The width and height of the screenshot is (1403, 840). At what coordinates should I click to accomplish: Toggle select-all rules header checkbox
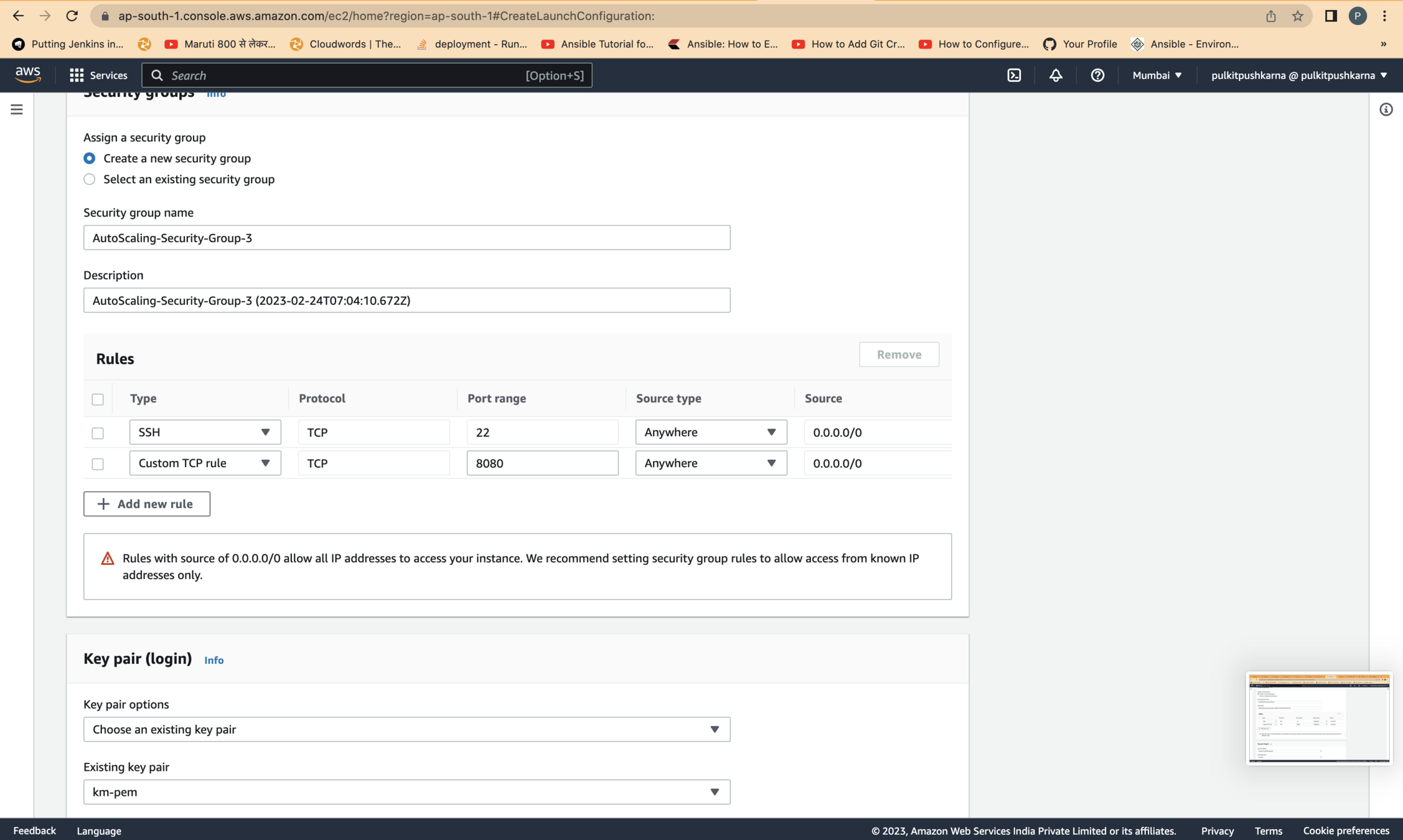click(x=98, y=399)
